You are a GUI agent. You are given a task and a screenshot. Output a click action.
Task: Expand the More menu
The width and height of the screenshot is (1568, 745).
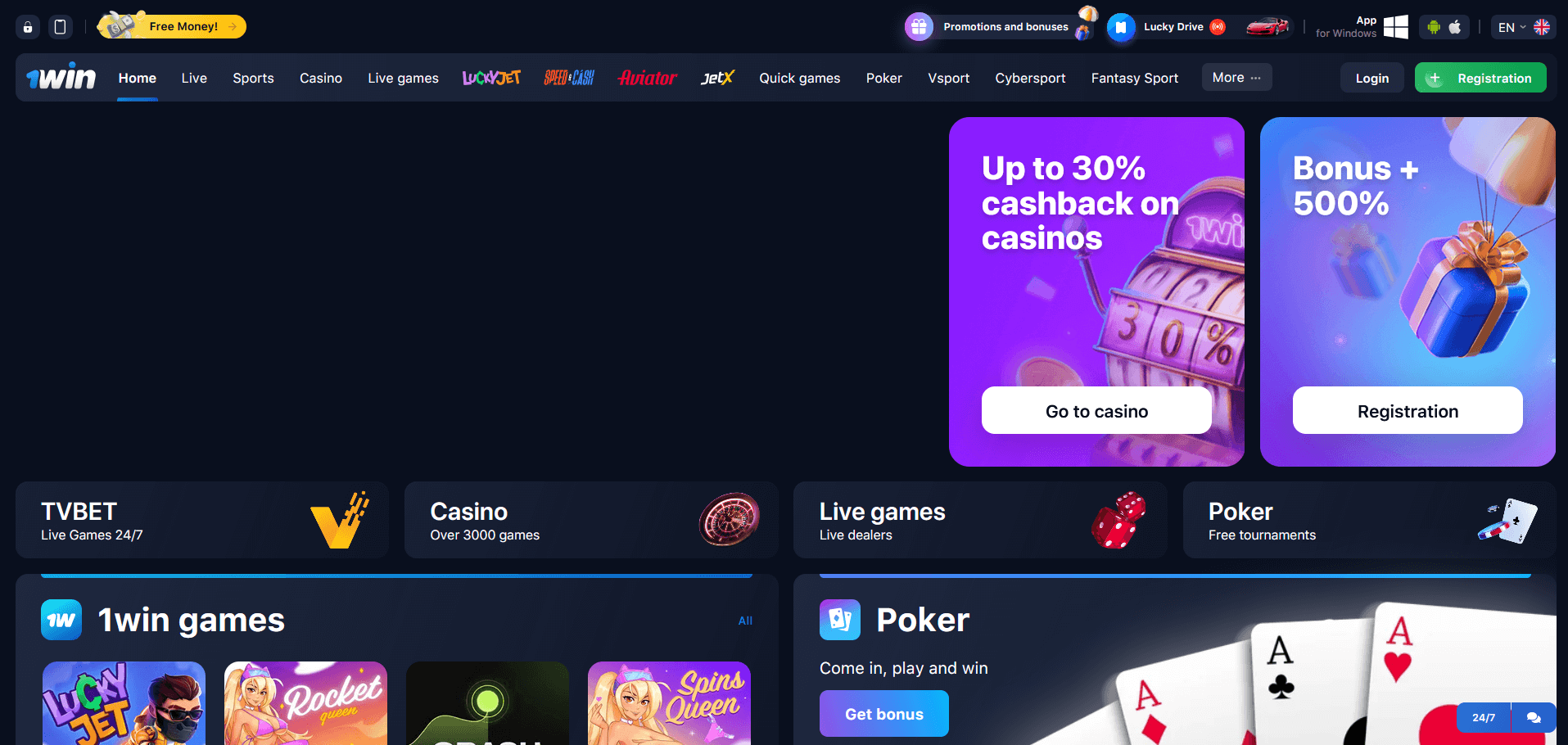[x=1236, y=77]
